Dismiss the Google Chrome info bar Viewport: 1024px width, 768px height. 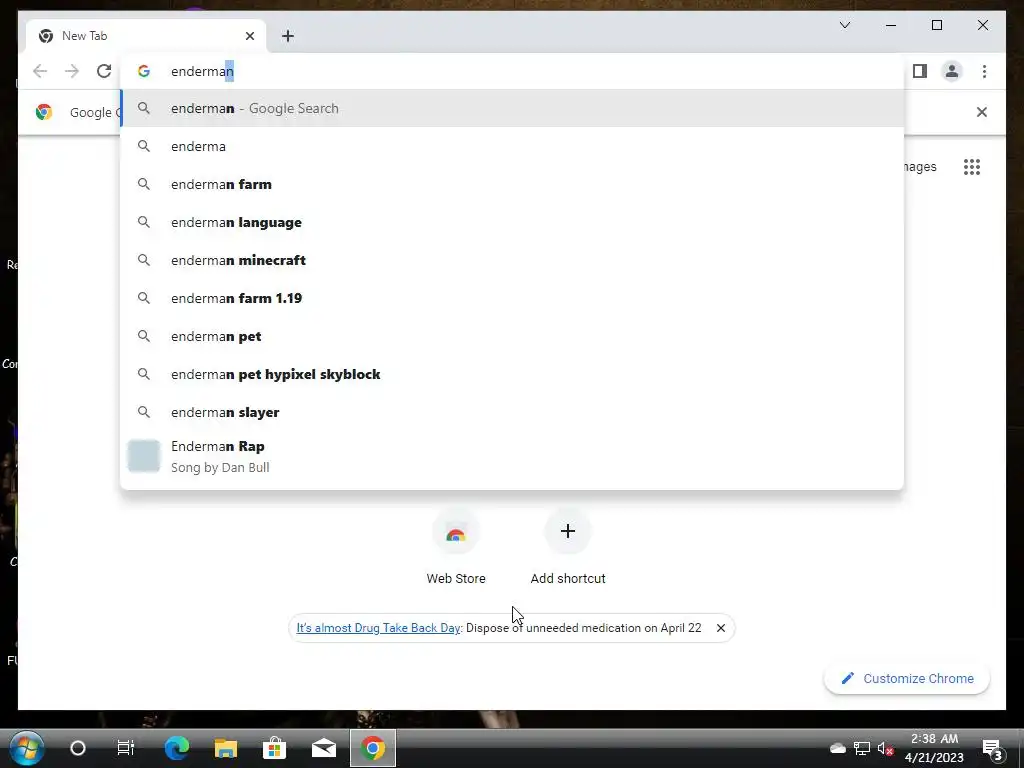pos(981,112)
